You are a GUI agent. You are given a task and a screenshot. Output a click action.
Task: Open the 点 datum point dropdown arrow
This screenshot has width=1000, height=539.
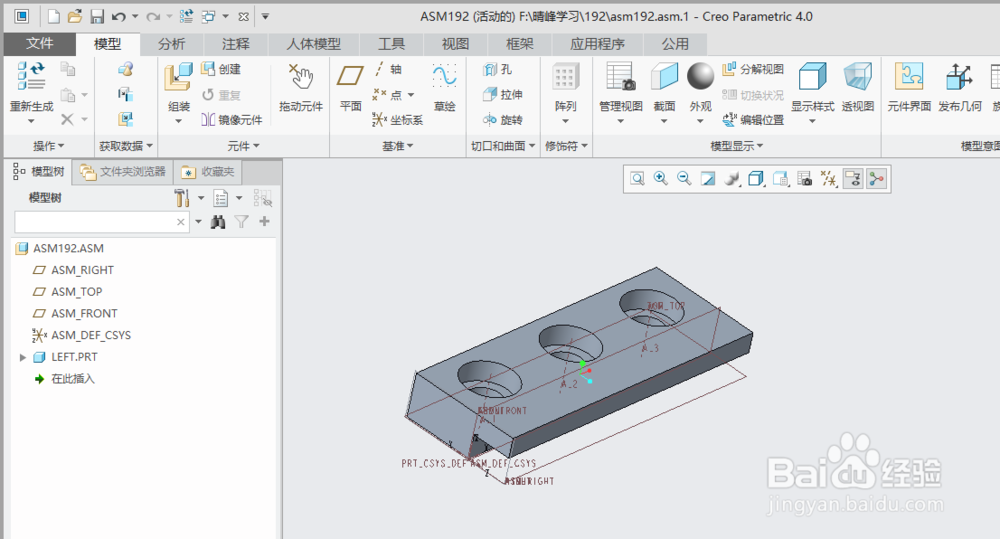click(411, 94)
